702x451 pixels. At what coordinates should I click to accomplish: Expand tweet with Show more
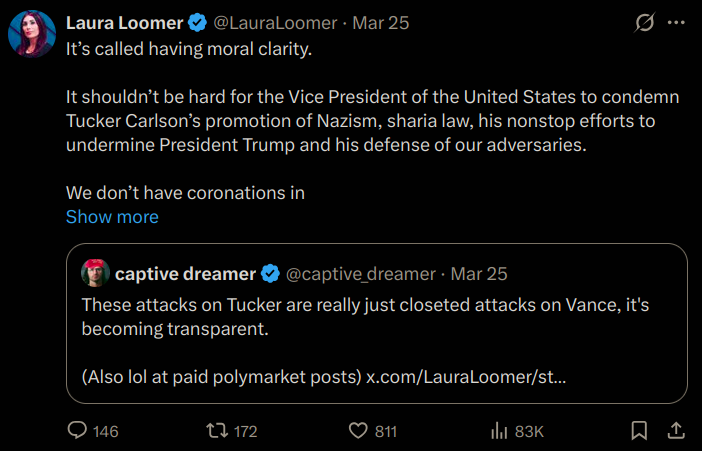[112, 217]
